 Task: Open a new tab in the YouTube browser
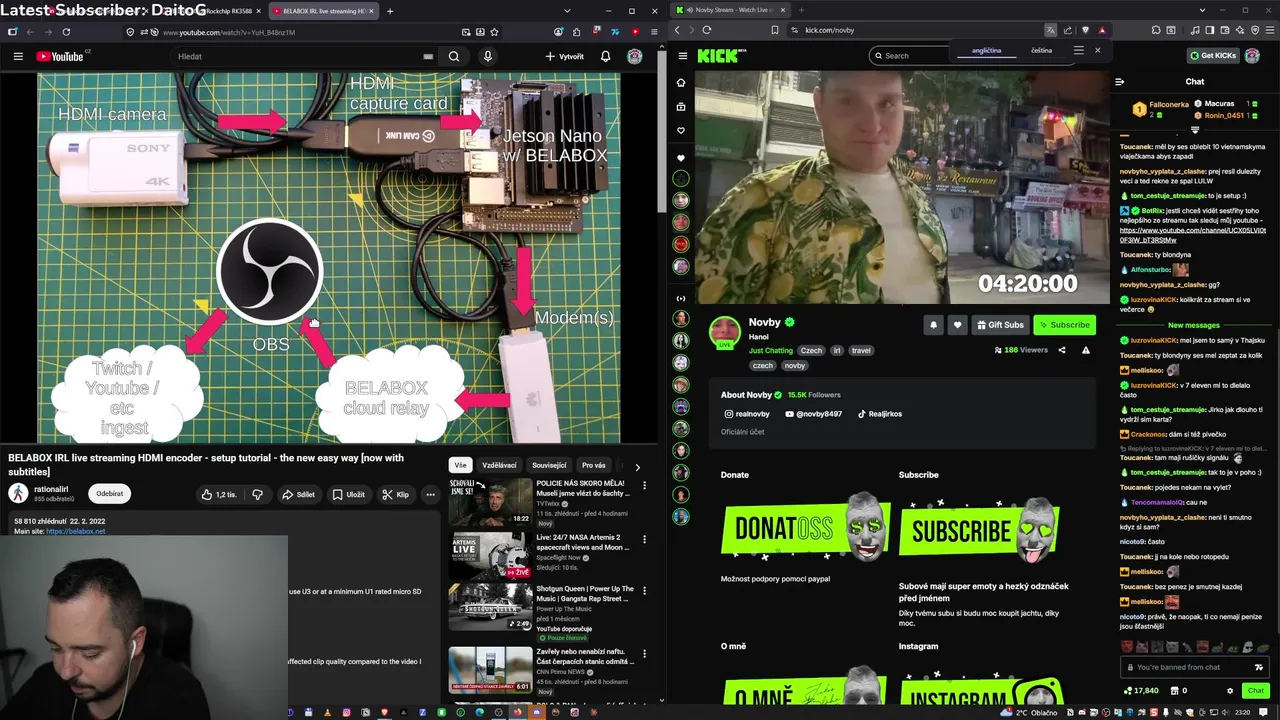coord(390,11)
